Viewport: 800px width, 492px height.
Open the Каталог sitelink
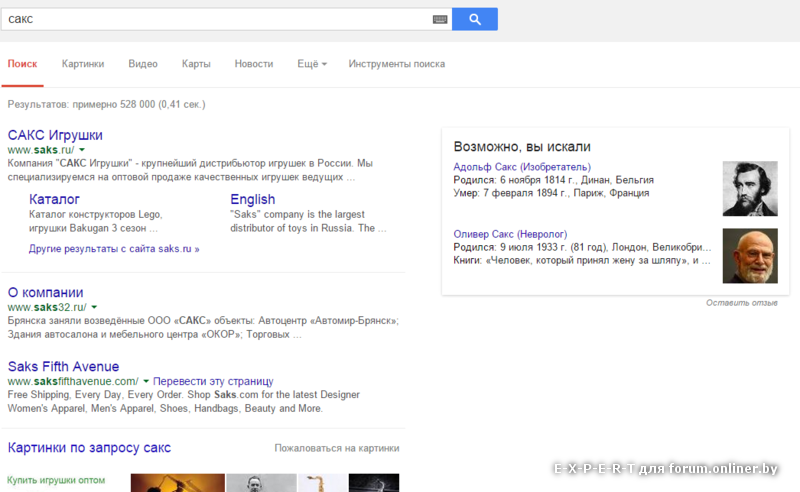(54, 199)
